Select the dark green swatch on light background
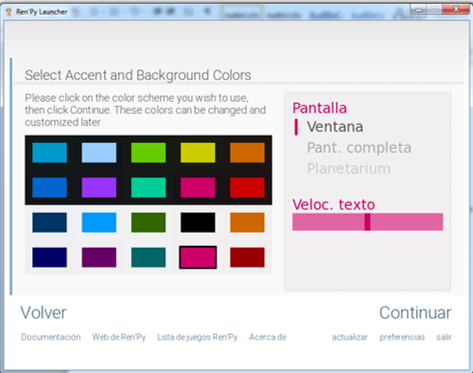This screenshot has height=373, width=473. click(148, 222)
